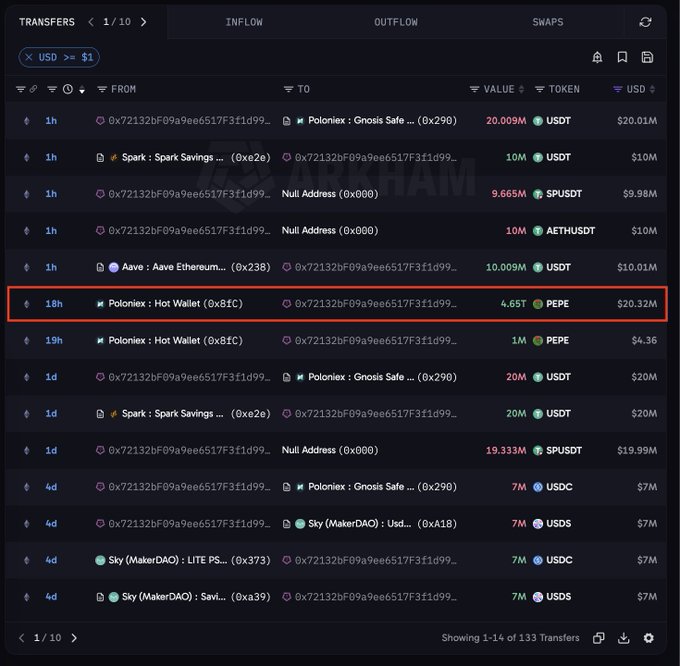Screen dimensions: 680x666
Task: Open Sky (MakerDAO) LITE PS... (0x373) sender
Action: click(189, 560)
